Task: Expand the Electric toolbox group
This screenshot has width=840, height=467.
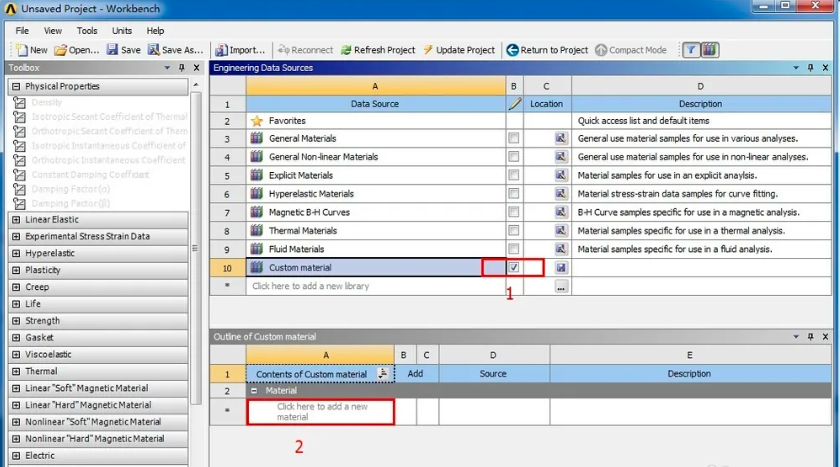Action: click(x=16, y=456)
